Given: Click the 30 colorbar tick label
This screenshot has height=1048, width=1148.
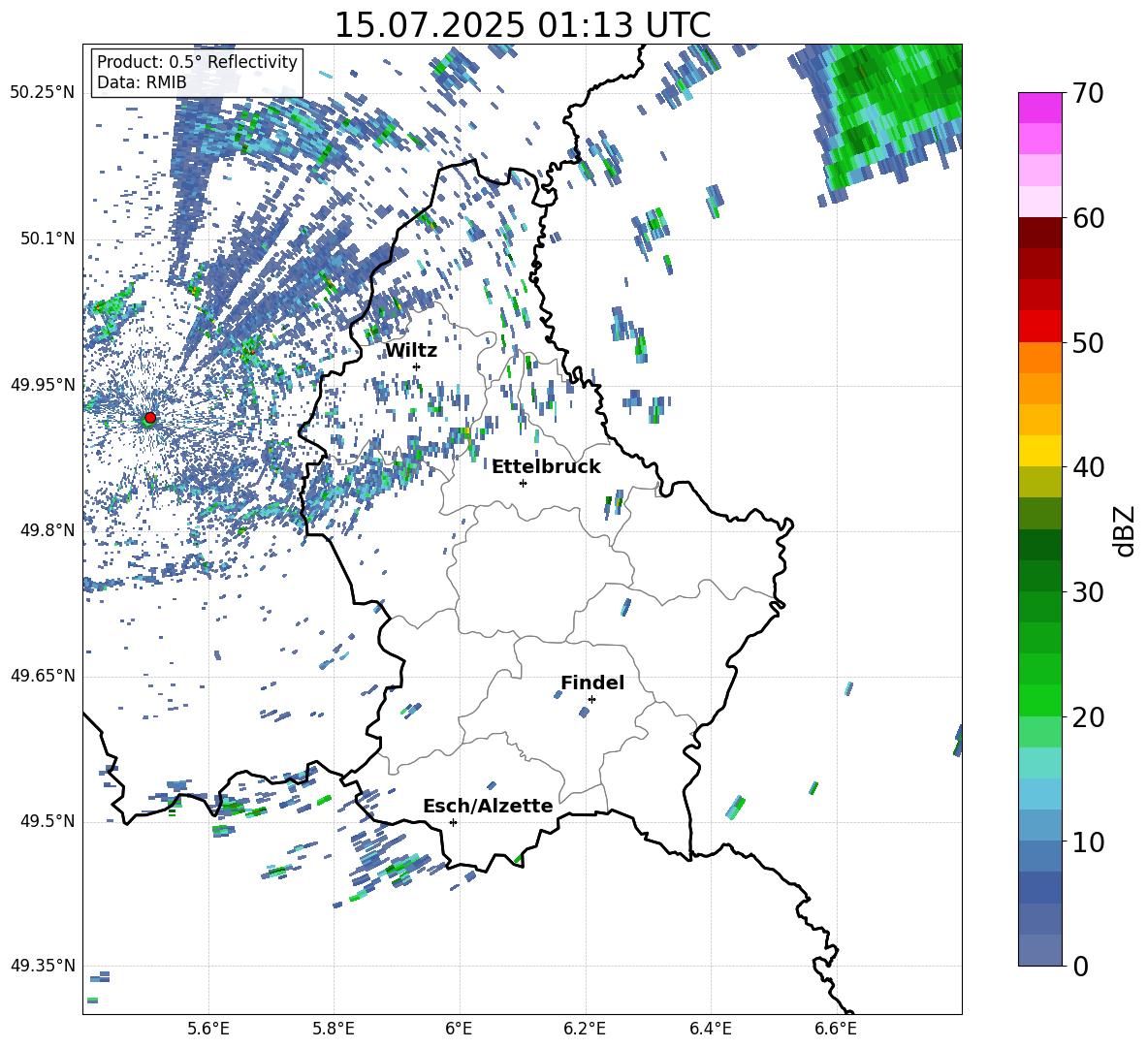Looking at the screenshot, I should [x=1088, y=592].
